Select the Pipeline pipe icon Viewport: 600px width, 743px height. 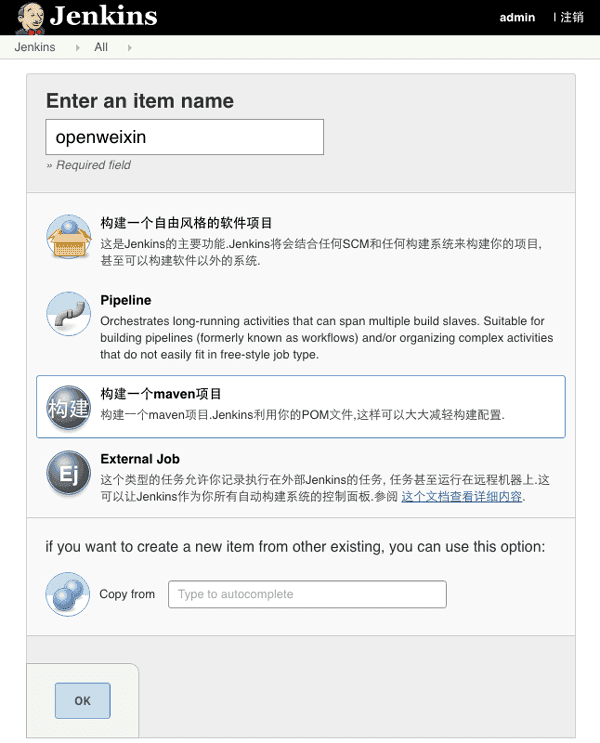[69, 314]
